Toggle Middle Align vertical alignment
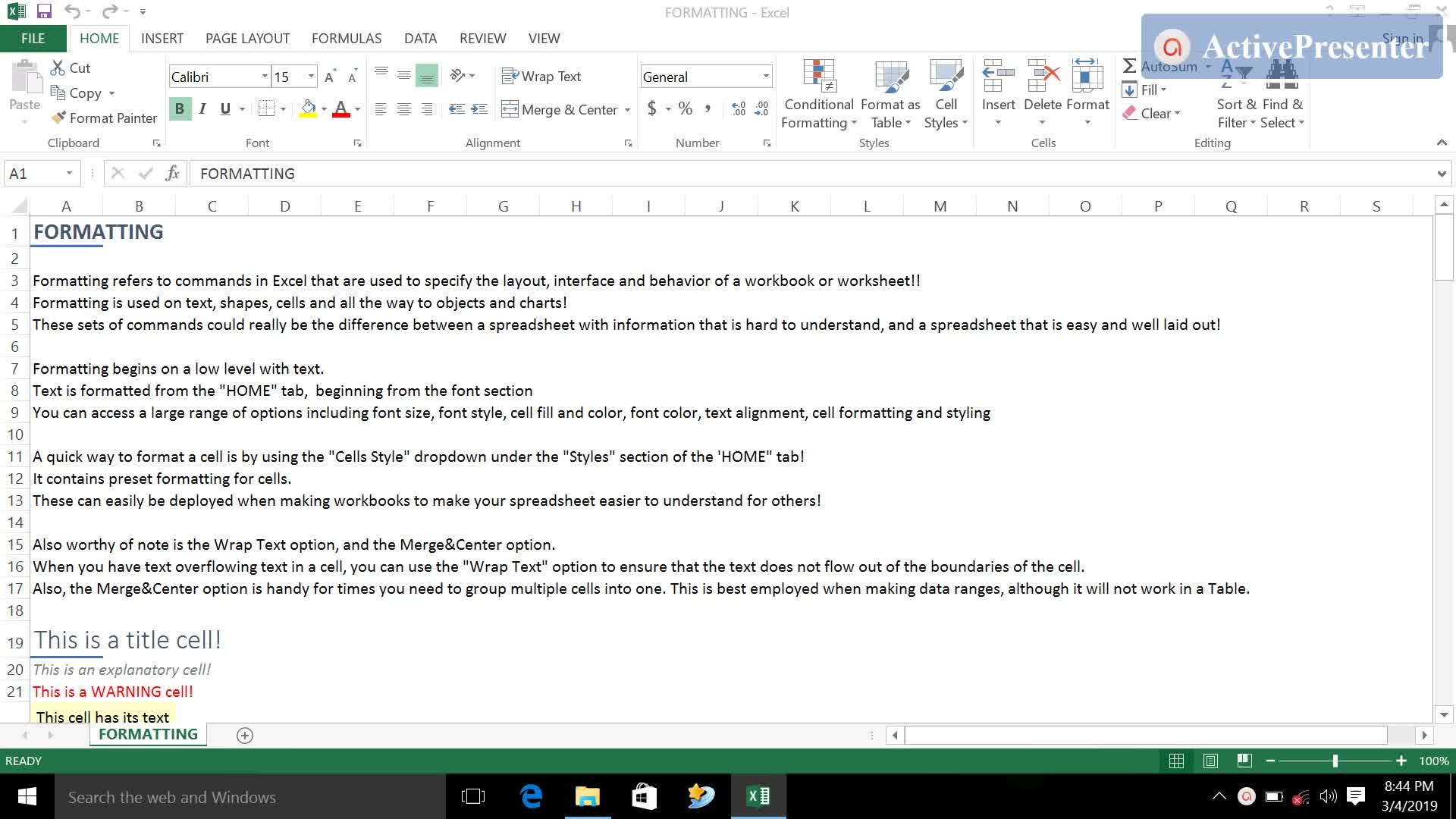The width and height of the screenshot is (1456, 819). tap(404, 75)
